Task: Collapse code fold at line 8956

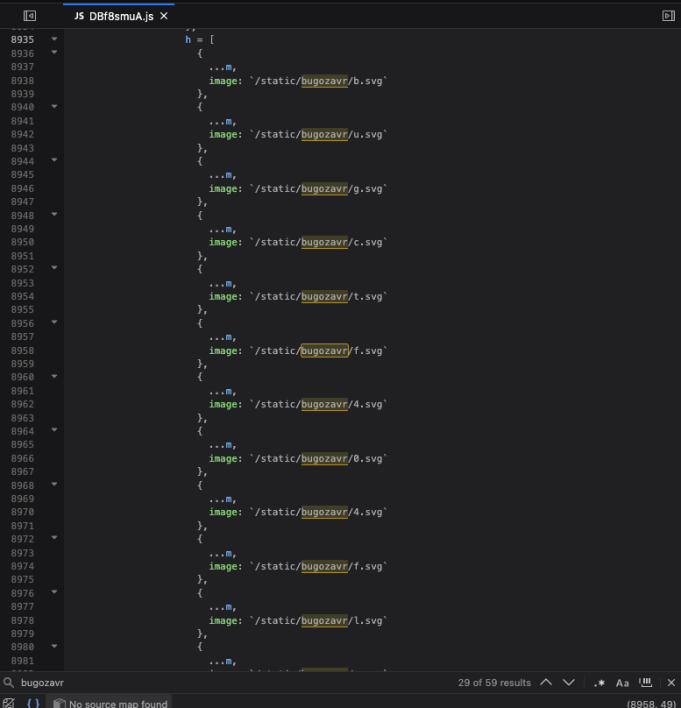Action: [54, 322]
